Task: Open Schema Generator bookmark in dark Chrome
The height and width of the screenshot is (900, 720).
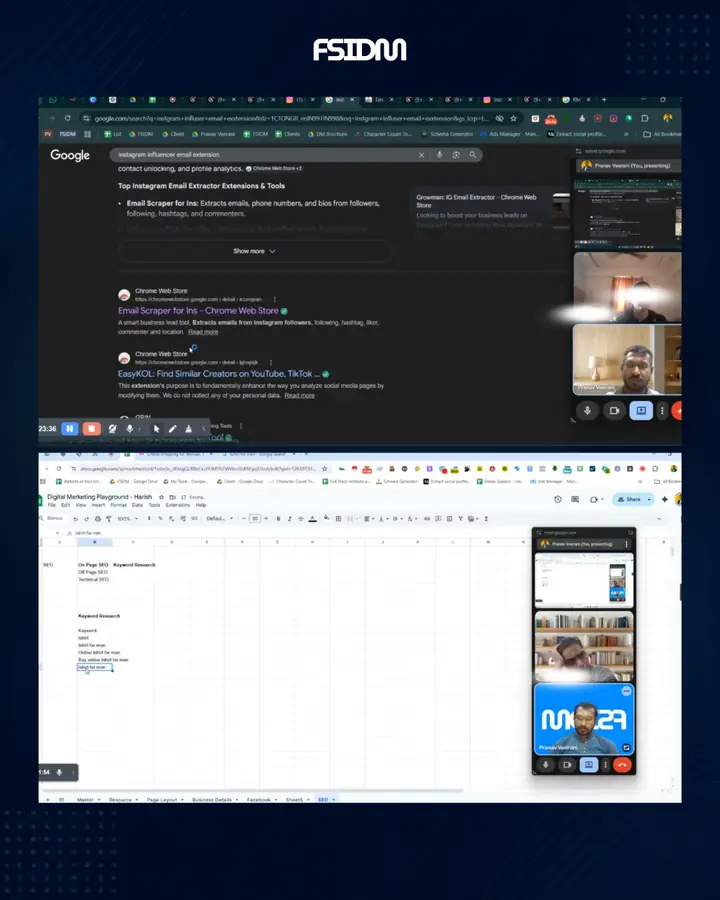Action: click(x=447, y=134)
